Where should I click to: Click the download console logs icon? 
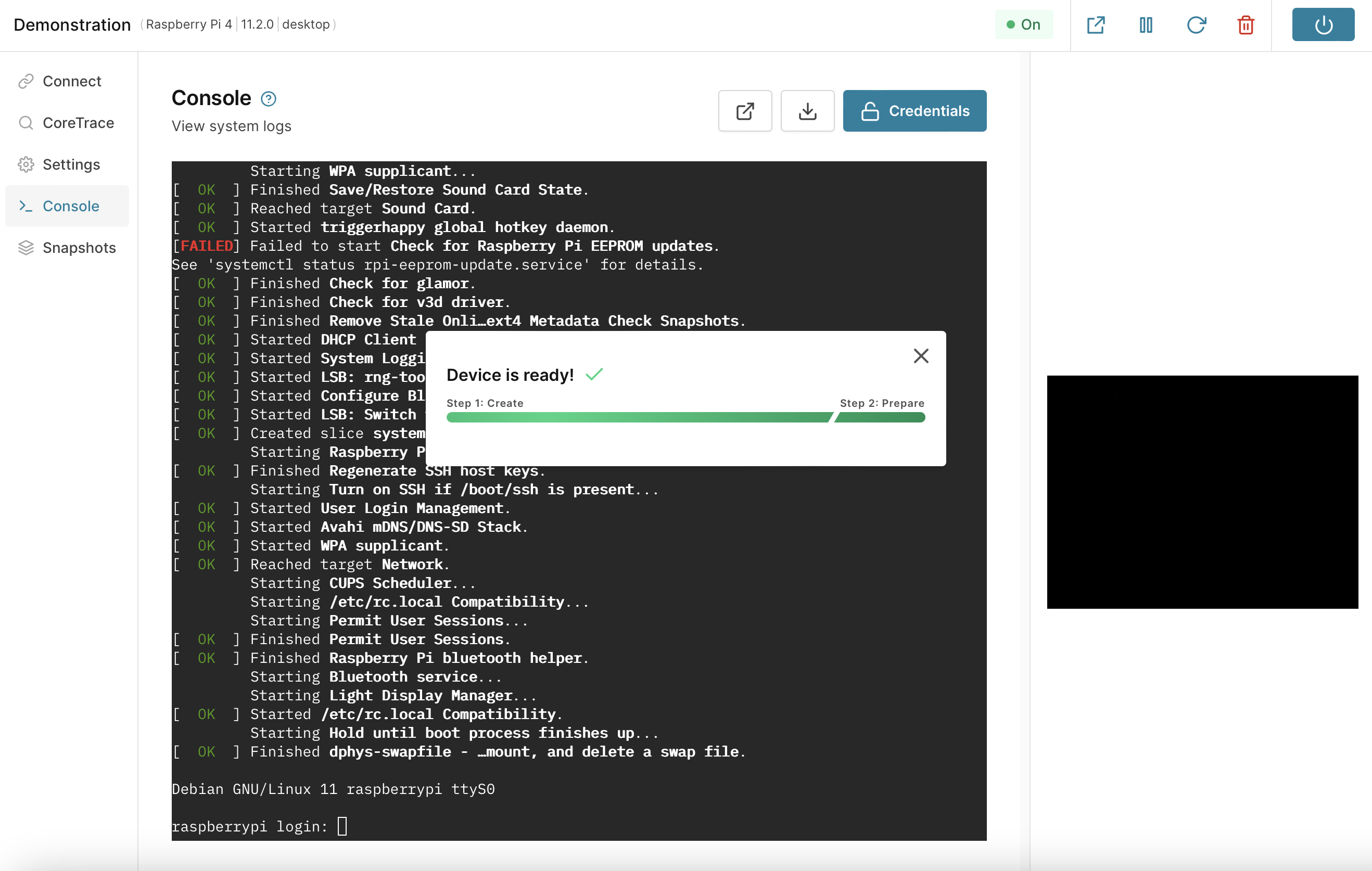click(808, 111)
